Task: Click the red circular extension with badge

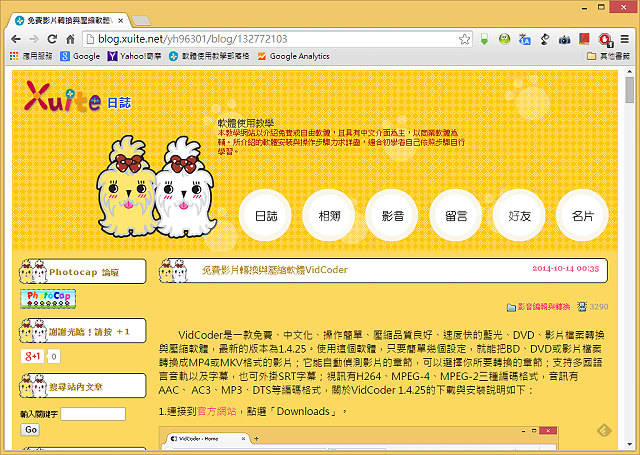Action: (x=605, y=40)
